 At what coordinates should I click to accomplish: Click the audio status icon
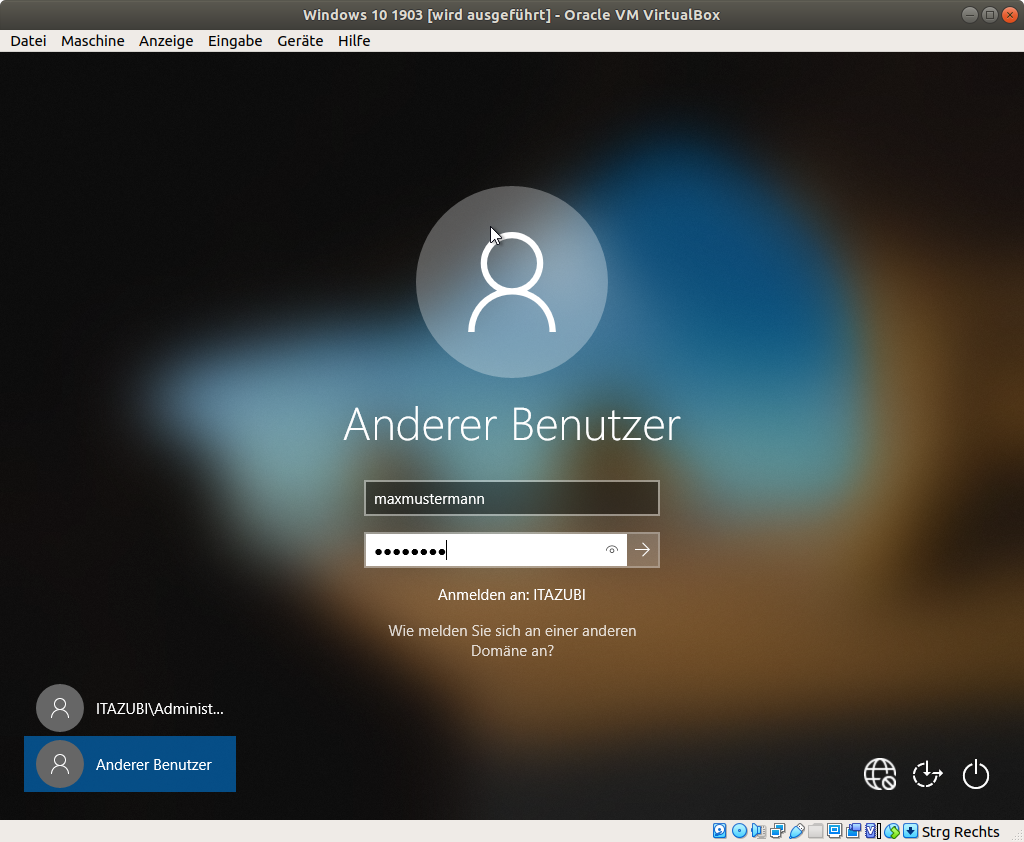pyautogui.click(x=758, y=831)
